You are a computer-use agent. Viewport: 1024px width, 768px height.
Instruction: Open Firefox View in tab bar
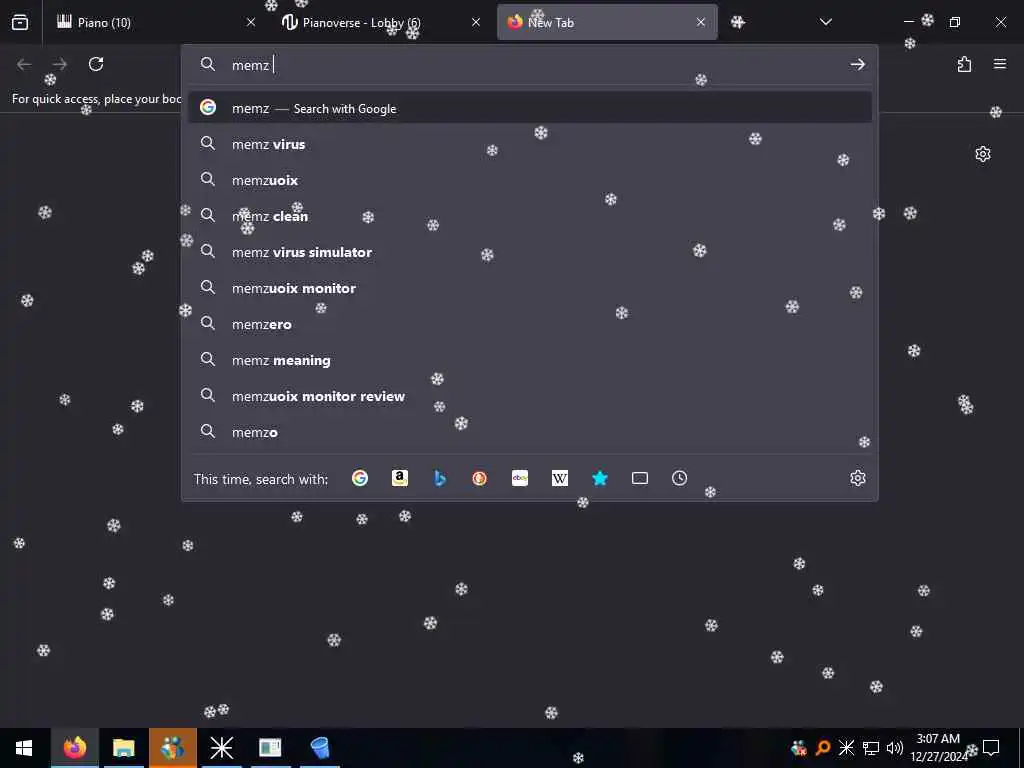20,22
